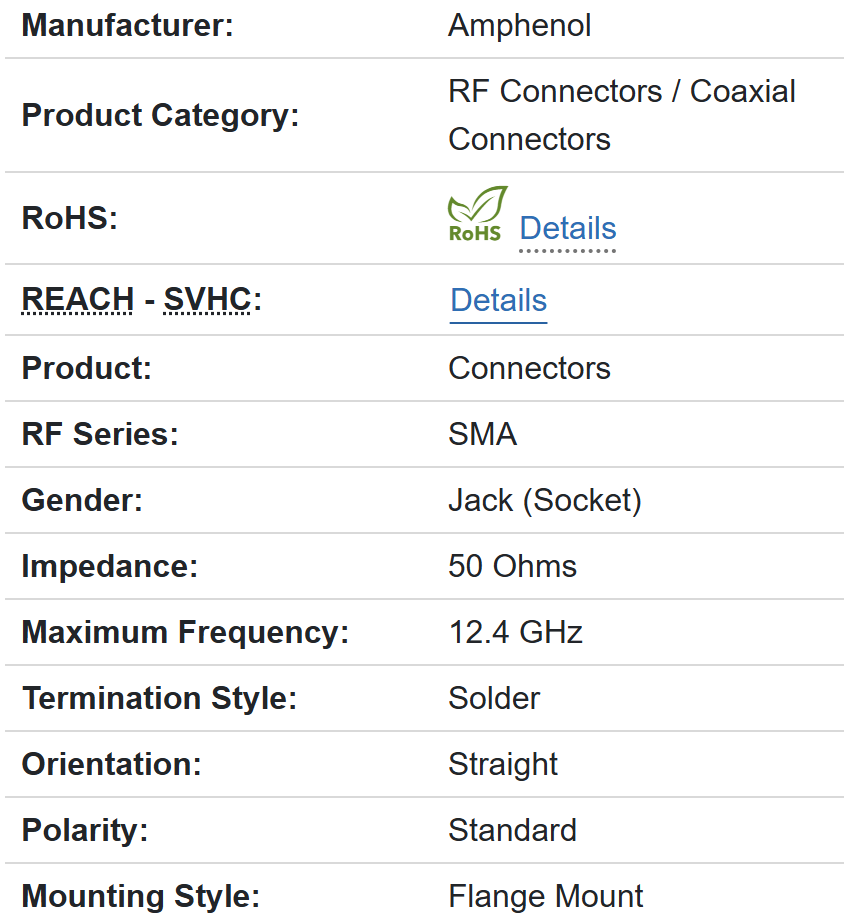Select the Mounting Style label
Viewport: 844px width, 922px height.
[x=140, y=896]
